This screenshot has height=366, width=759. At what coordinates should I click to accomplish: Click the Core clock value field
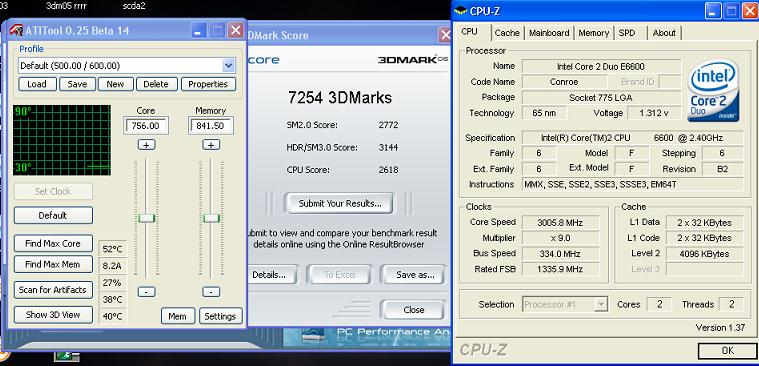pos(146,126)
